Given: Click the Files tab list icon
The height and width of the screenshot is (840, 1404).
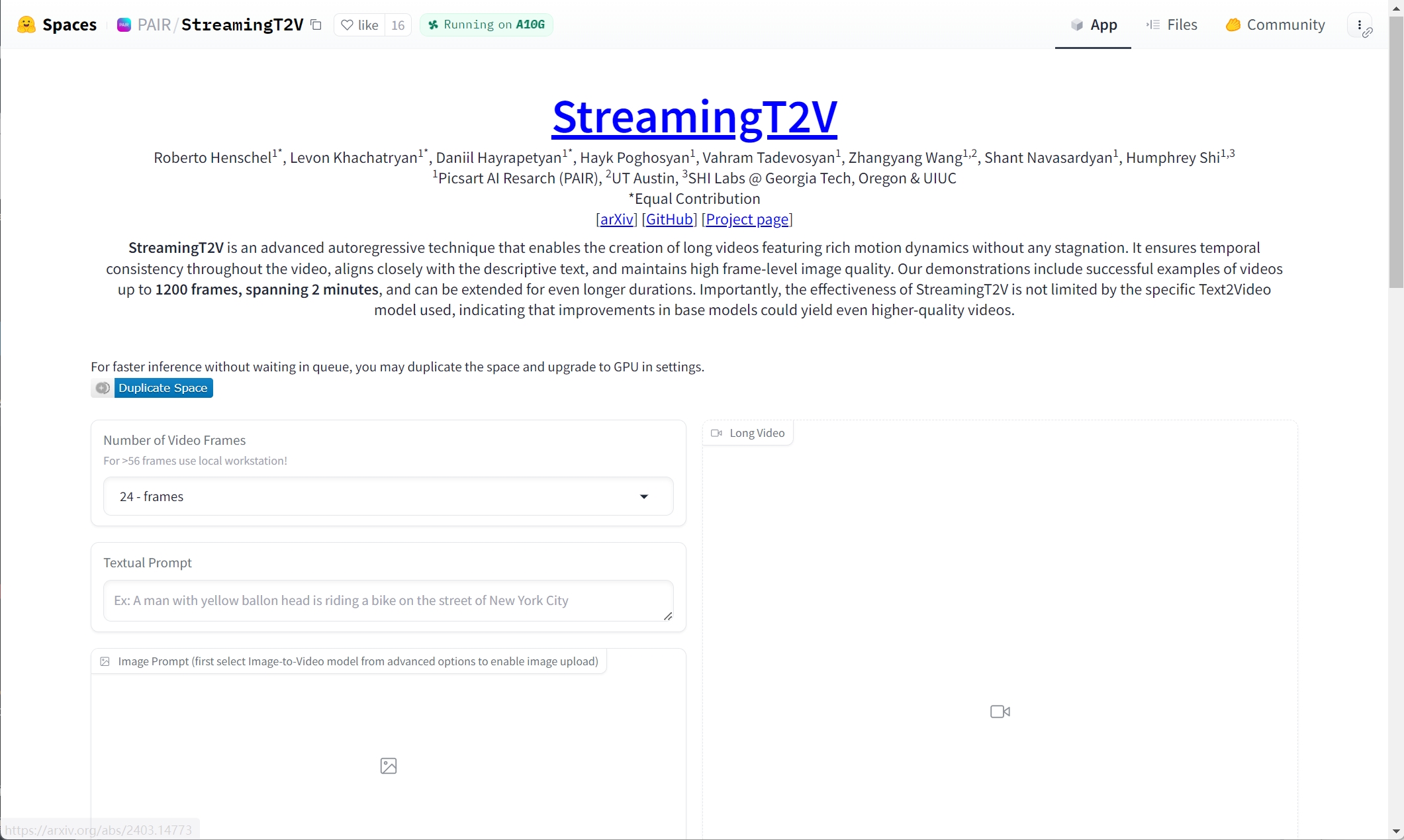Looking at the screenshot, I should coord(1153,24).
